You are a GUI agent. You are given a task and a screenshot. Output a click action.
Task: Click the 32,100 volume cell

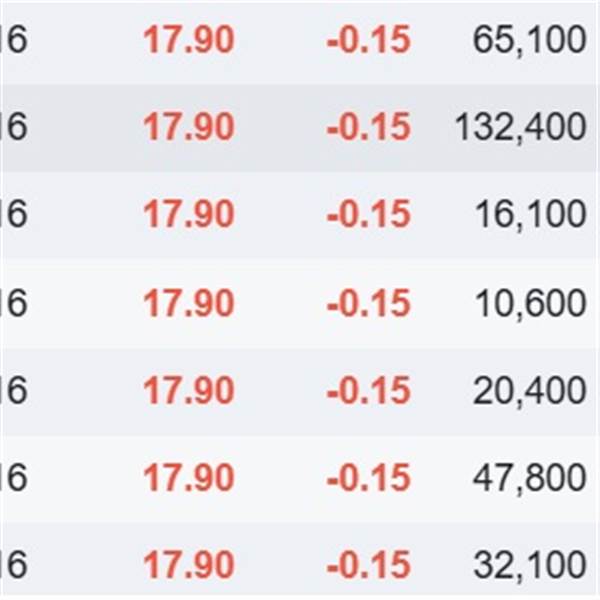pos(529,566)
